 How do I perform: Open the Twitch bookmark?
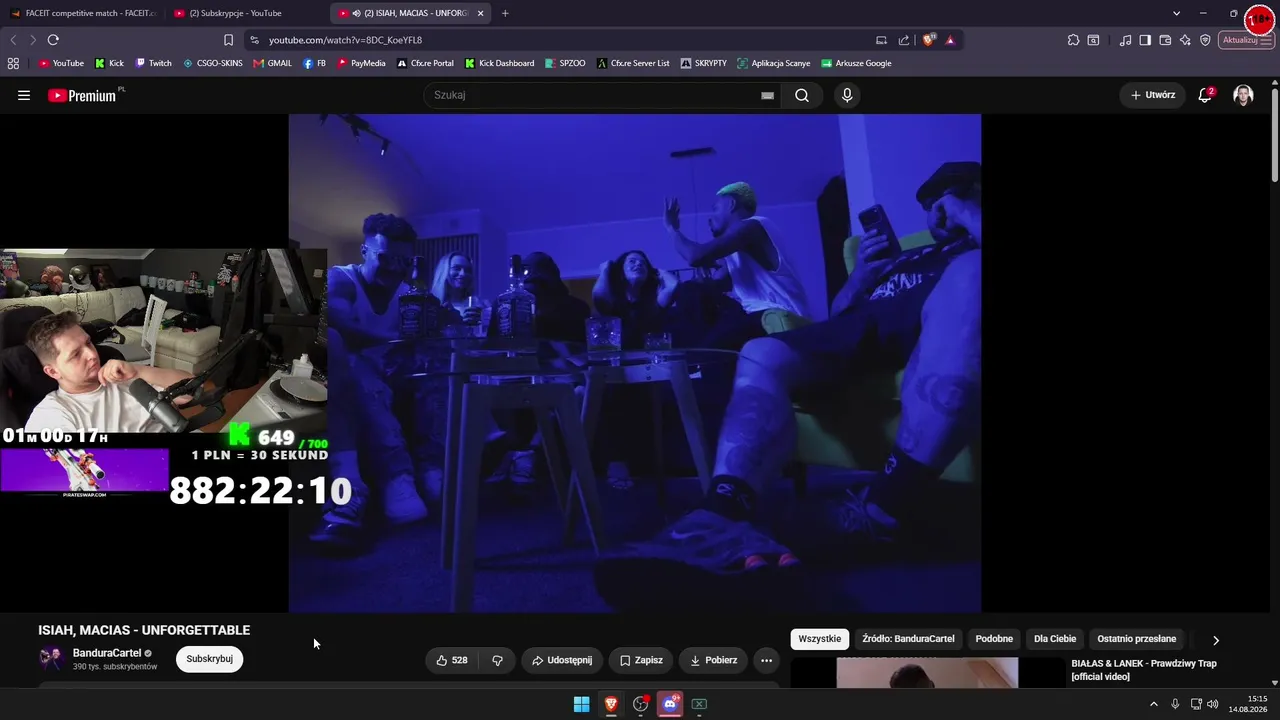154,63
